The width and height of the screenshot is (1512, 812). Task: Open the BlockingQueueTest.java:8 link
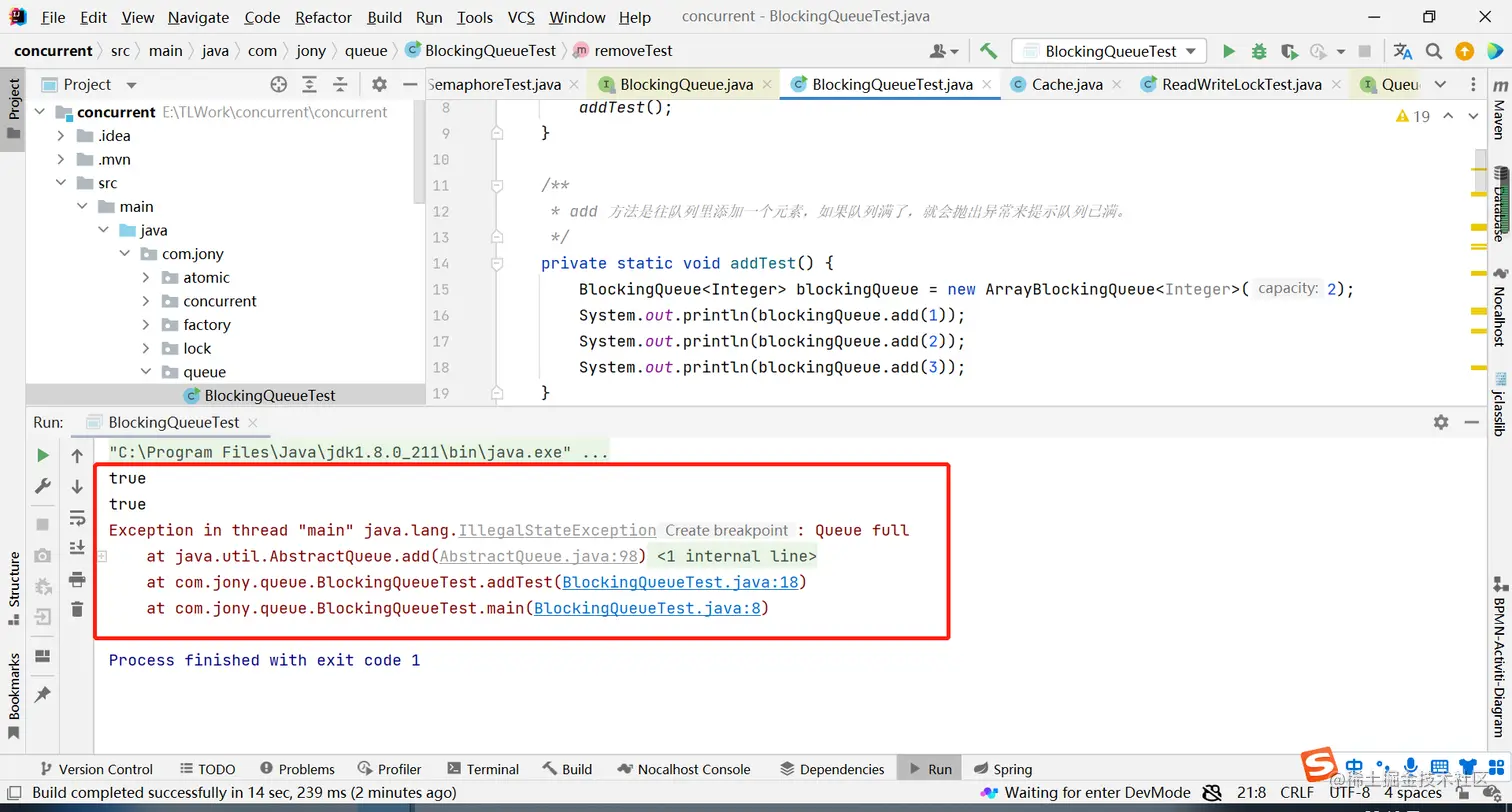click(647, 608)
